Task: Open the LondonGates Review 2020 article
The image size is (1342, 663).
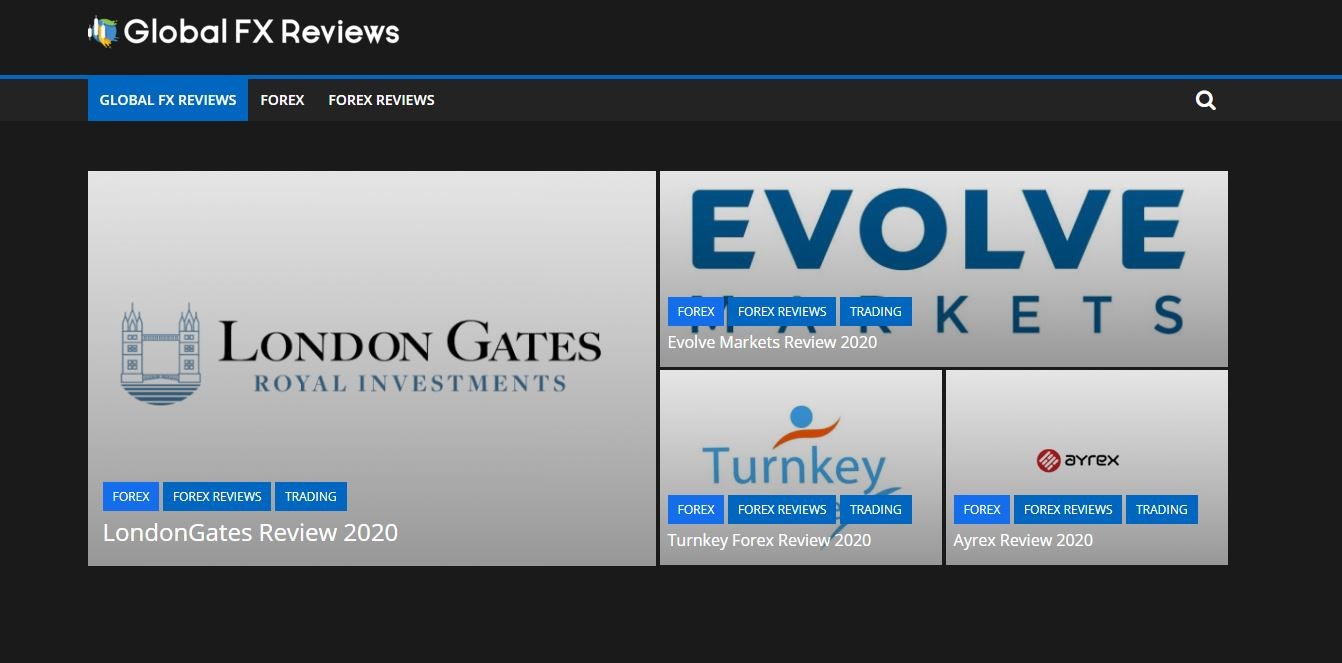Action: pos(250,532)
